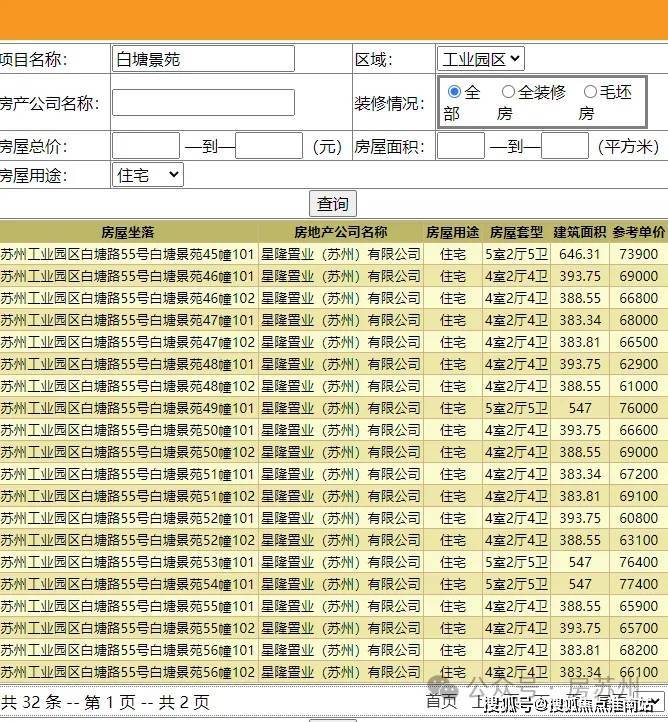The height and width of the screenshot is (722, 668).
Task: Click the 房屋用途 column header
Action: click(x=453, y=232)
